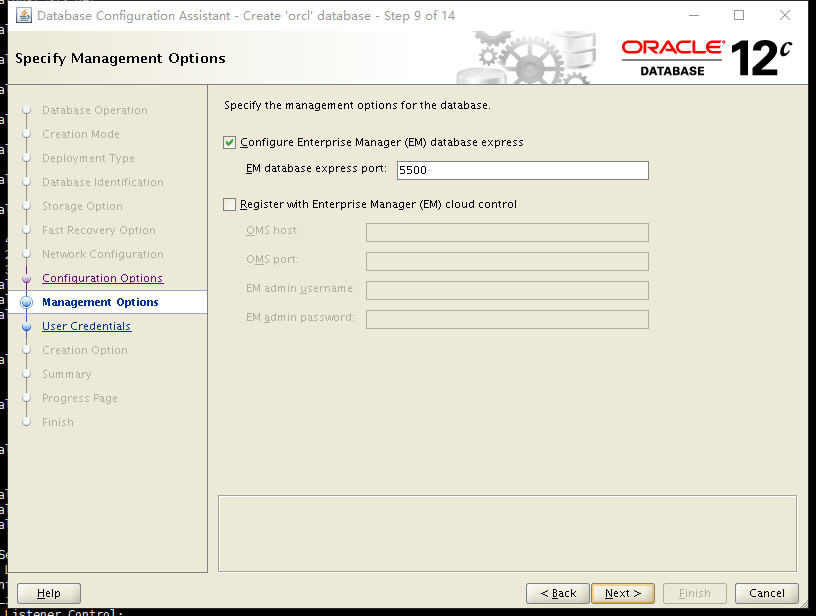816x616 pixels.
Task: Click the 'Specify Management Options' heading
Action: (120, 58)
